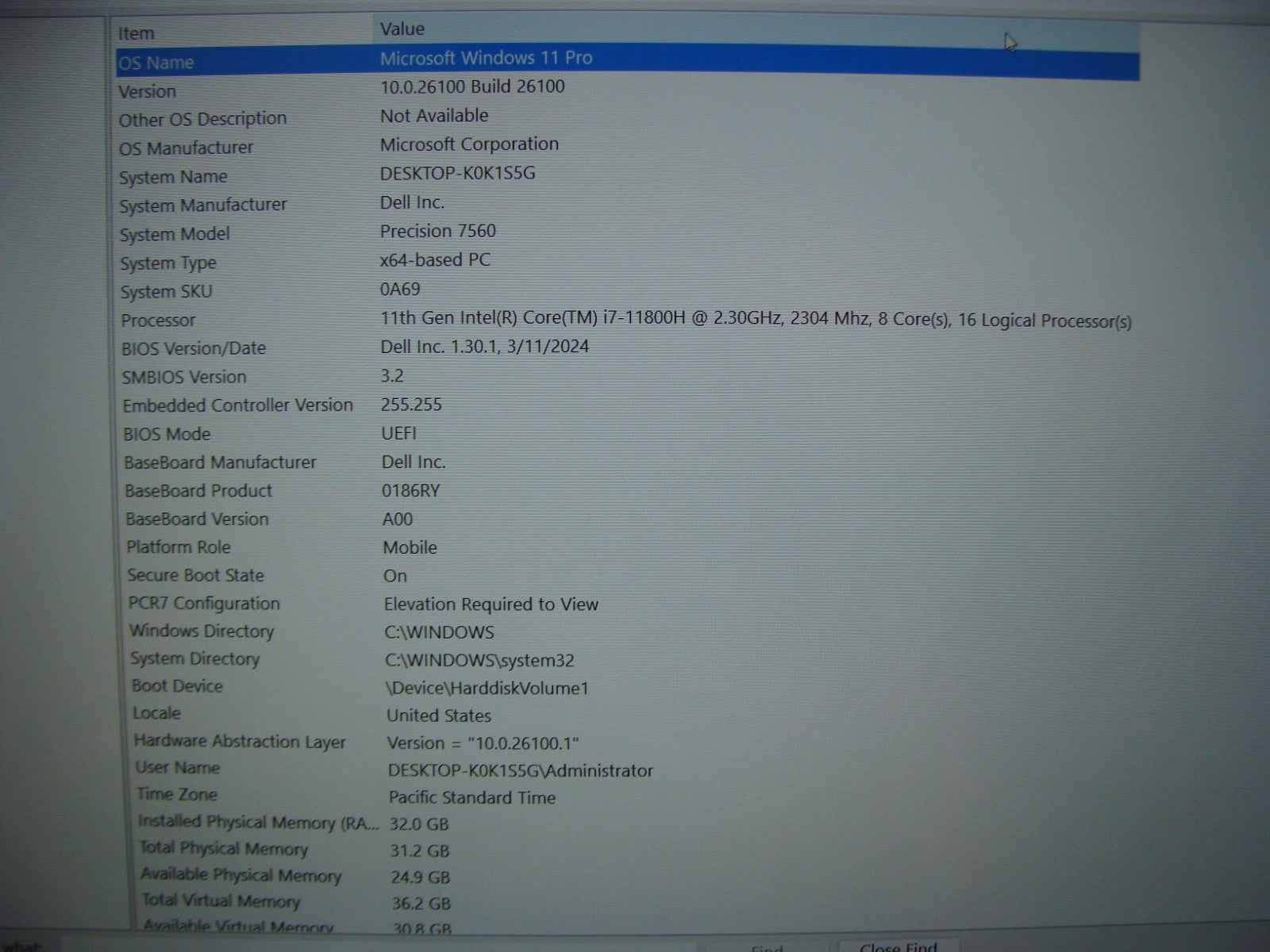Select the Total Physical Memory row
The height and width of the screenshot is (952, 1270).
[224, 849]
